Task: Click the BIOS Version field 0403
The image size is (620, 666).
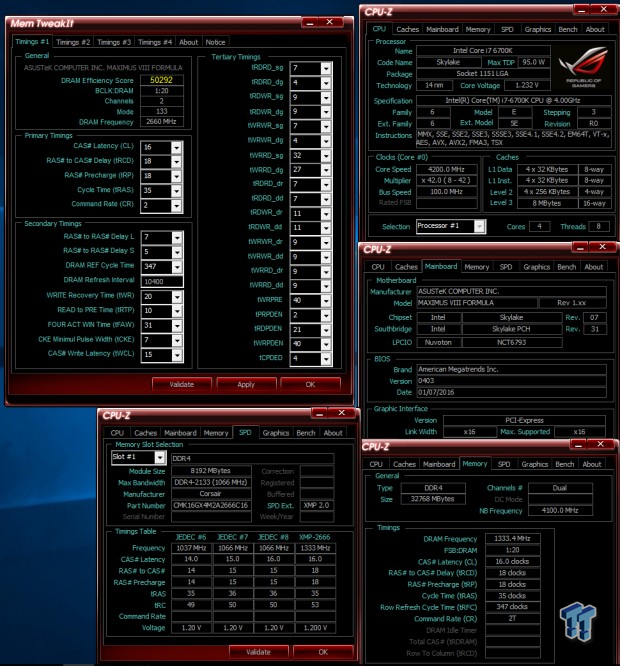Action: (511, 381)
